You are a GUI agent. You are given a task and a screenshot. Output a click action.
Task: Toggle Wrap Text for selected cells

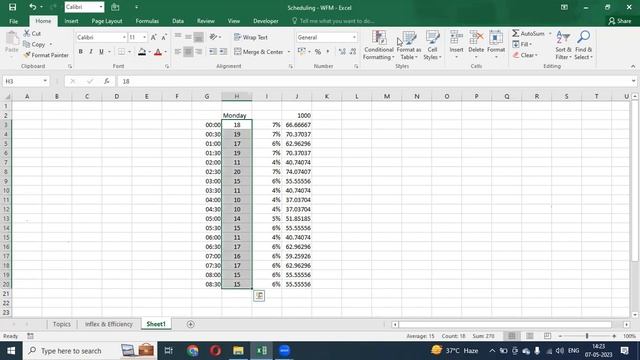251,37
